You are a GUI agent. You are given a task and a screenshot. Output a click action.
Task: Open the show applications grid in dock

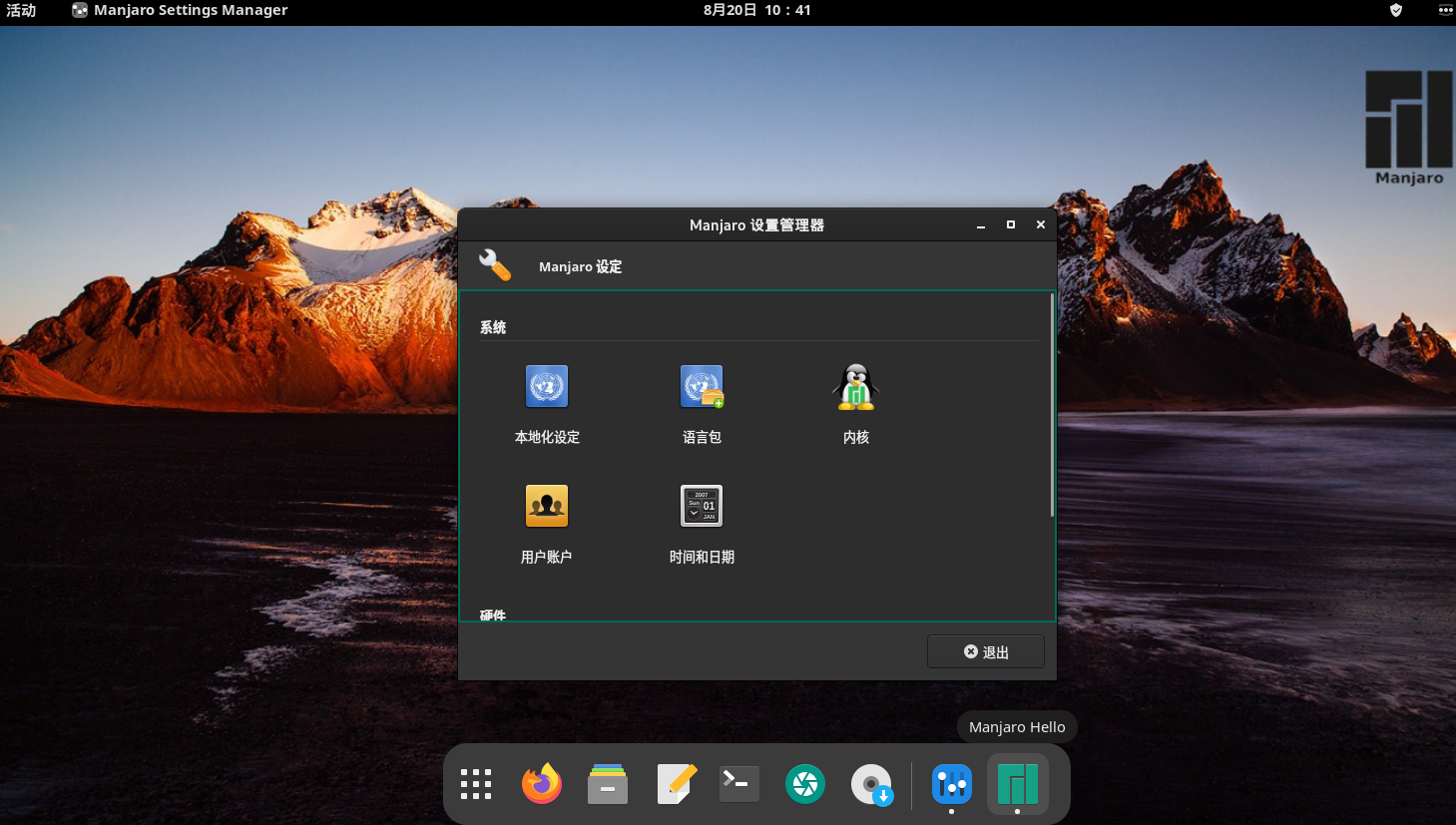[x=476, y=784]
